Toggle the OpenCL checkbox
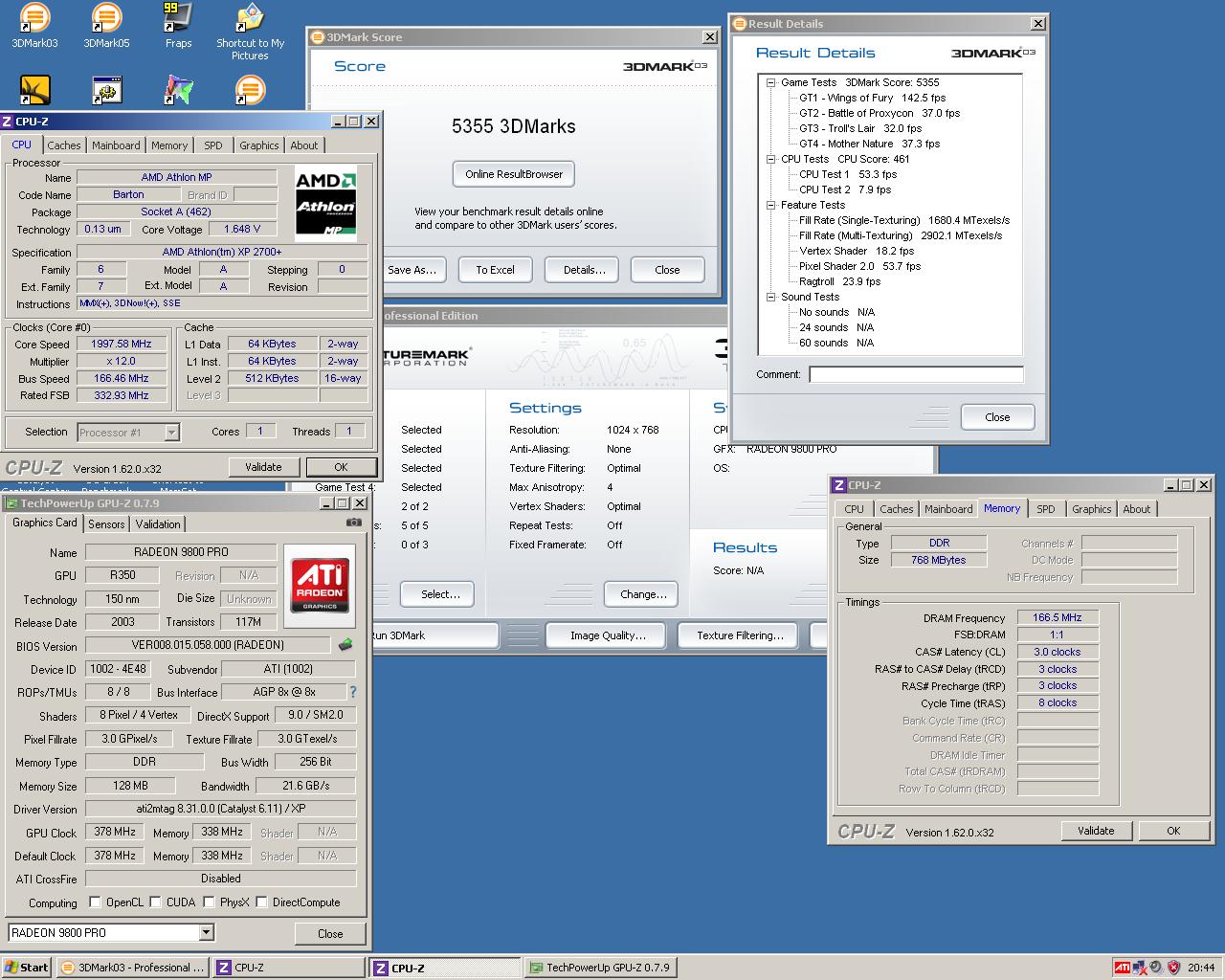 point(95,902)
